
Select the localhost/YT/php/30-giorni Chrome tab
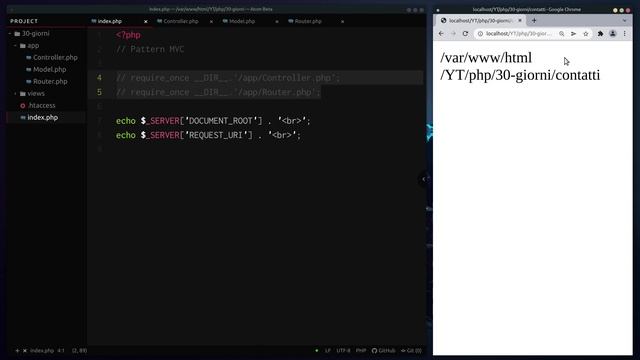point(480,20)
